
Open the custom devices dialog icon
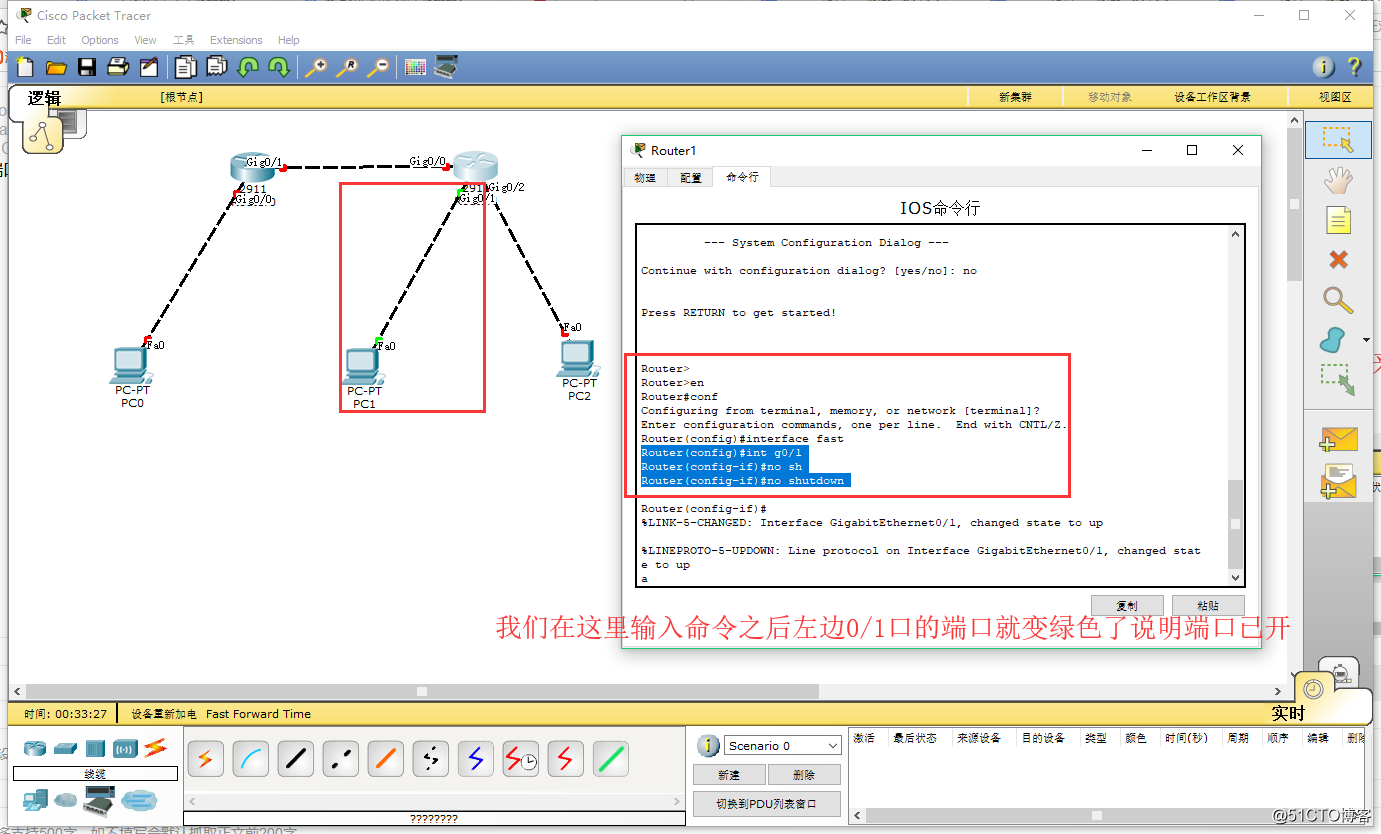446,67
